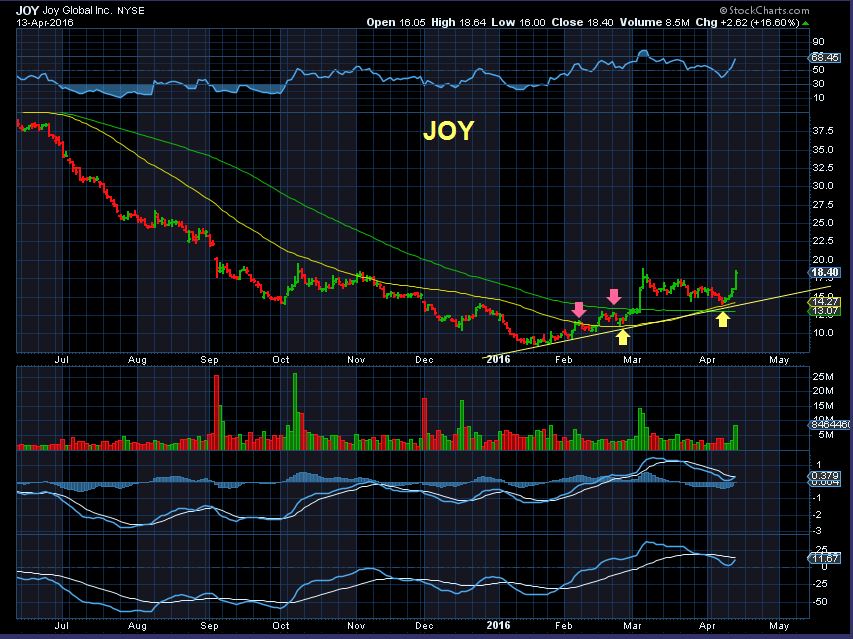Screen dimensions: 853x639
Task: Click the 0.379 MACD value tag
Action: pyautogui.click(x=825, y=476)
